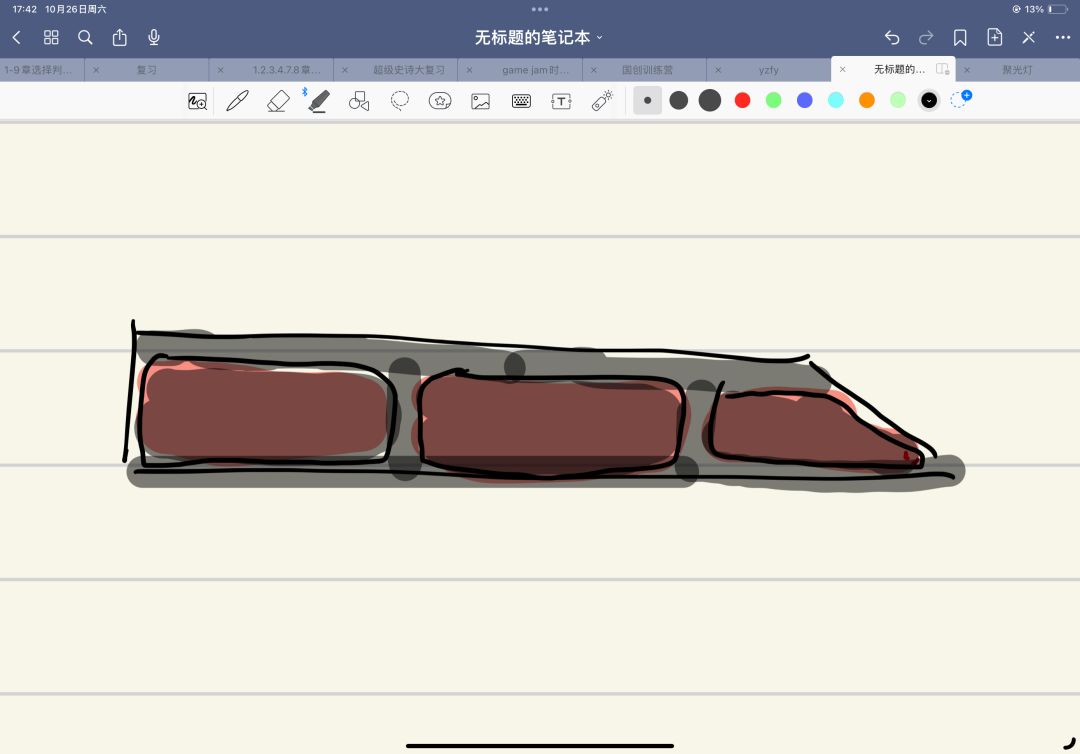The height and width of the screenshot is (754, 1080).
Task: Select the Shapes tool
Action: point(359,101)
